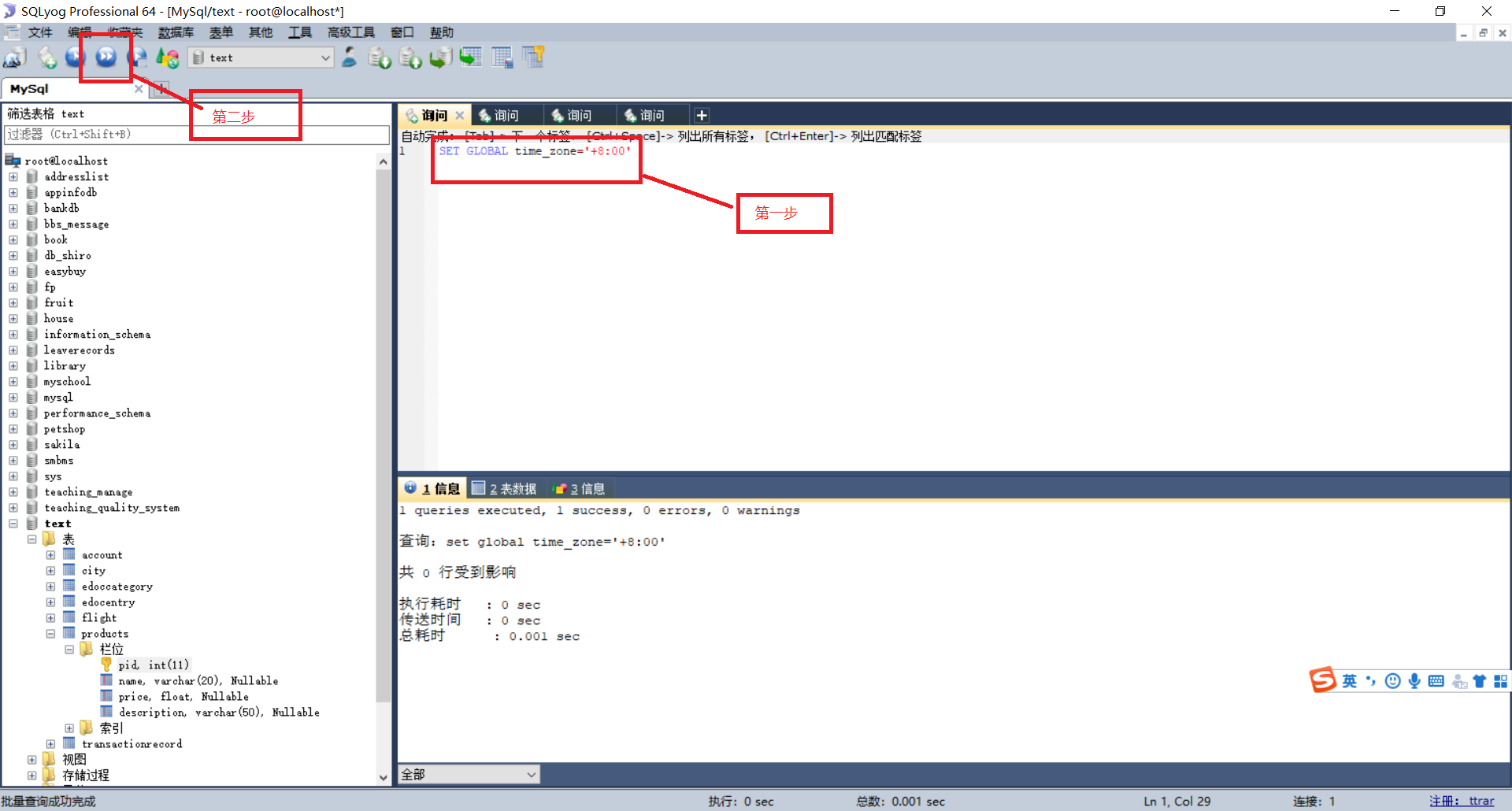Switch to the fourth 询问 query tab
The height and width of the screenshot is (811, 1512).
pyautogui.click(x=652, y=116)
